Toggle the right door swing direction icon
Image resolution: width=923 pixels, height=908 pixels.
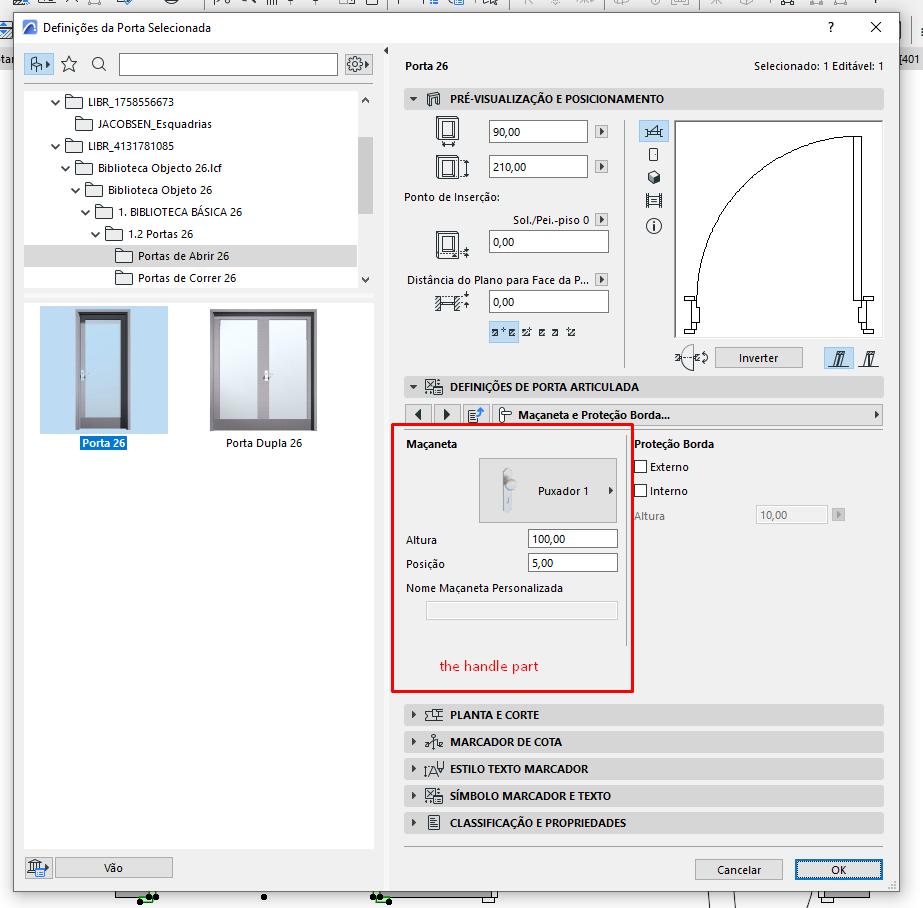[x=869, y=357]
